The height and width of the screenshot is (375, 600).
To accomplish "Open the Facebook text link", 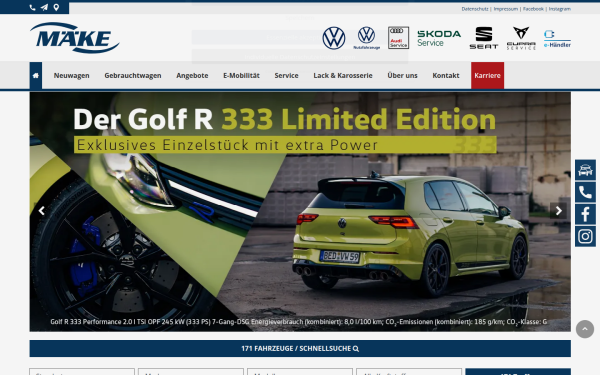I will [x=533, y=9].
